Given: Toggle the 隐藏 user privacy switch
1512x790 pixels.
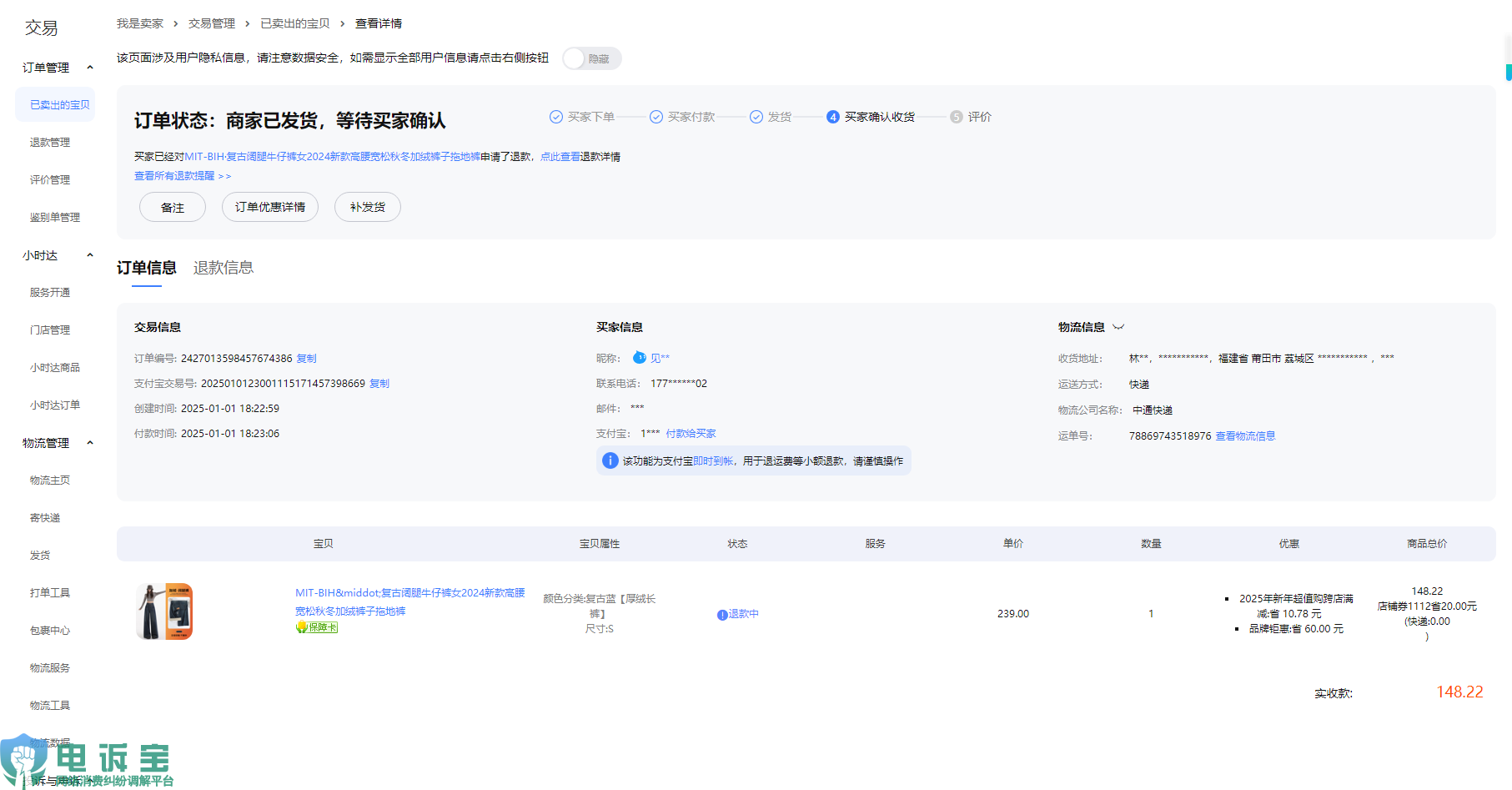Looking at the screenshot, I should [x=591, y=58].
